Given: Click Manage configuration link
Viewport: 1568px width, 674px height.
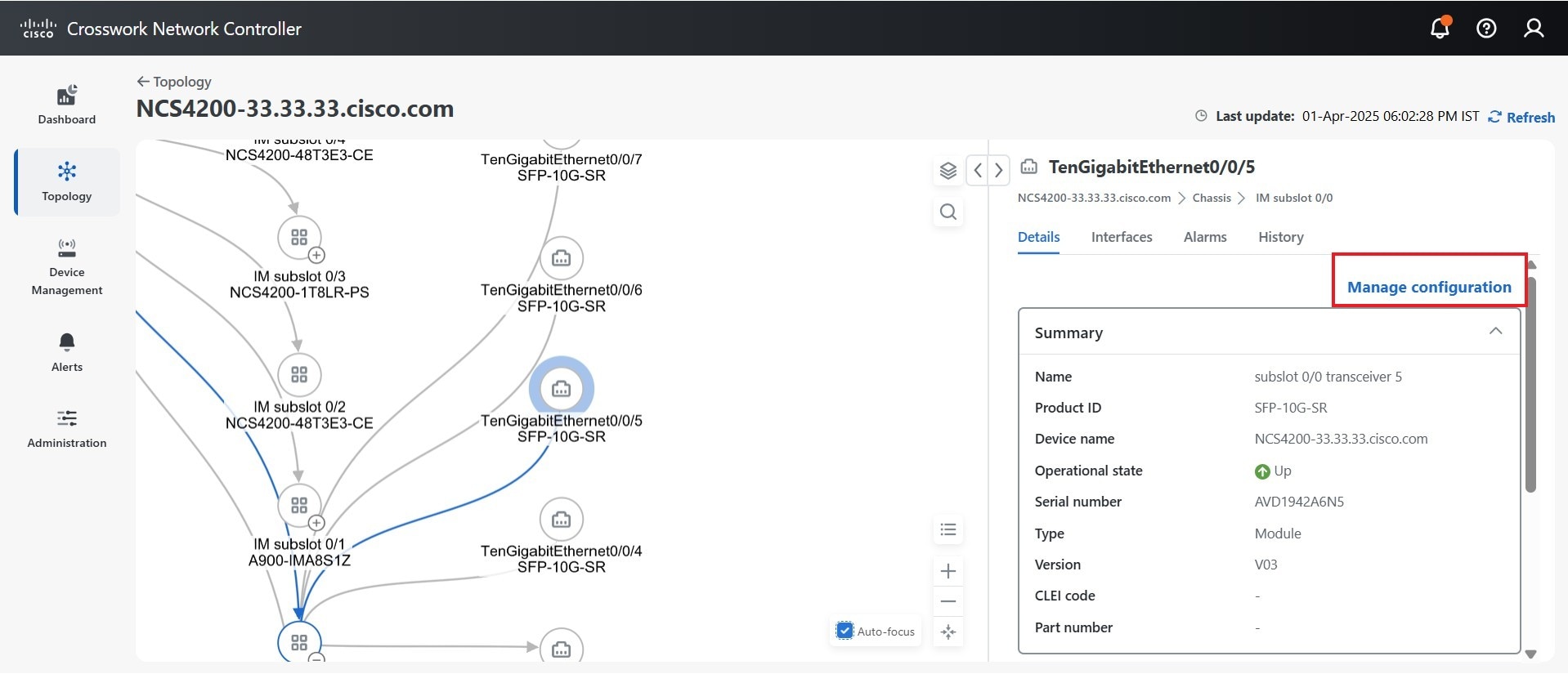Looking at the screenshot, I should click(x=1429, y=287).
